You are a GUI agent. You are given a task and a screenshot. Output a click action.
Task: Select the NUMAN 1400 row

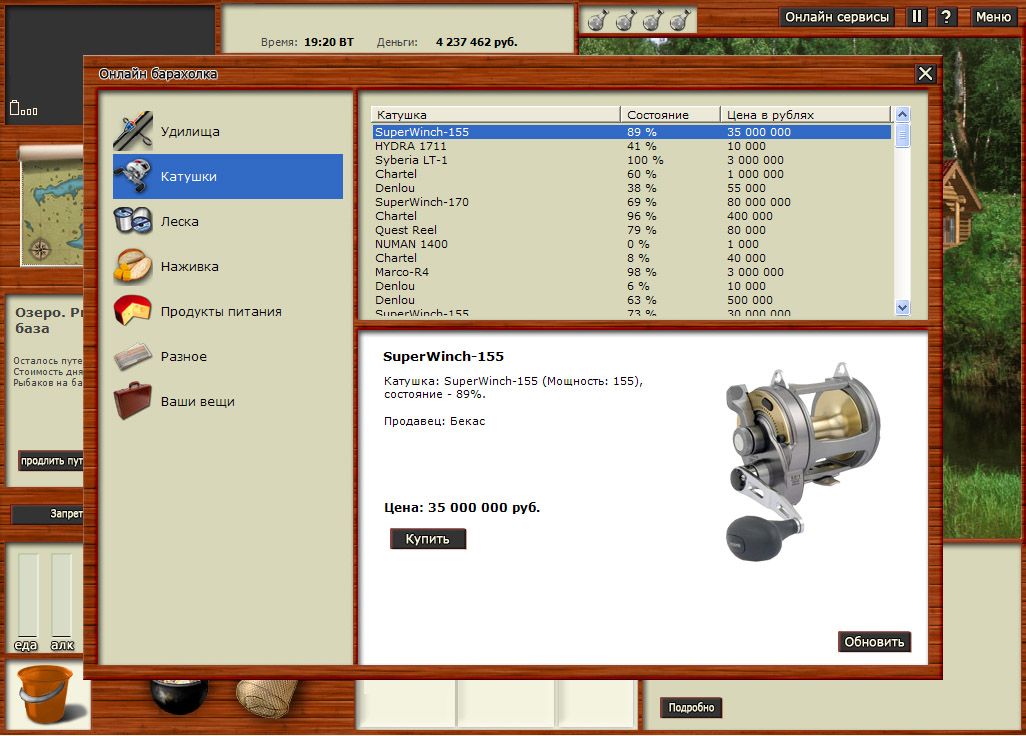point(631,244)
